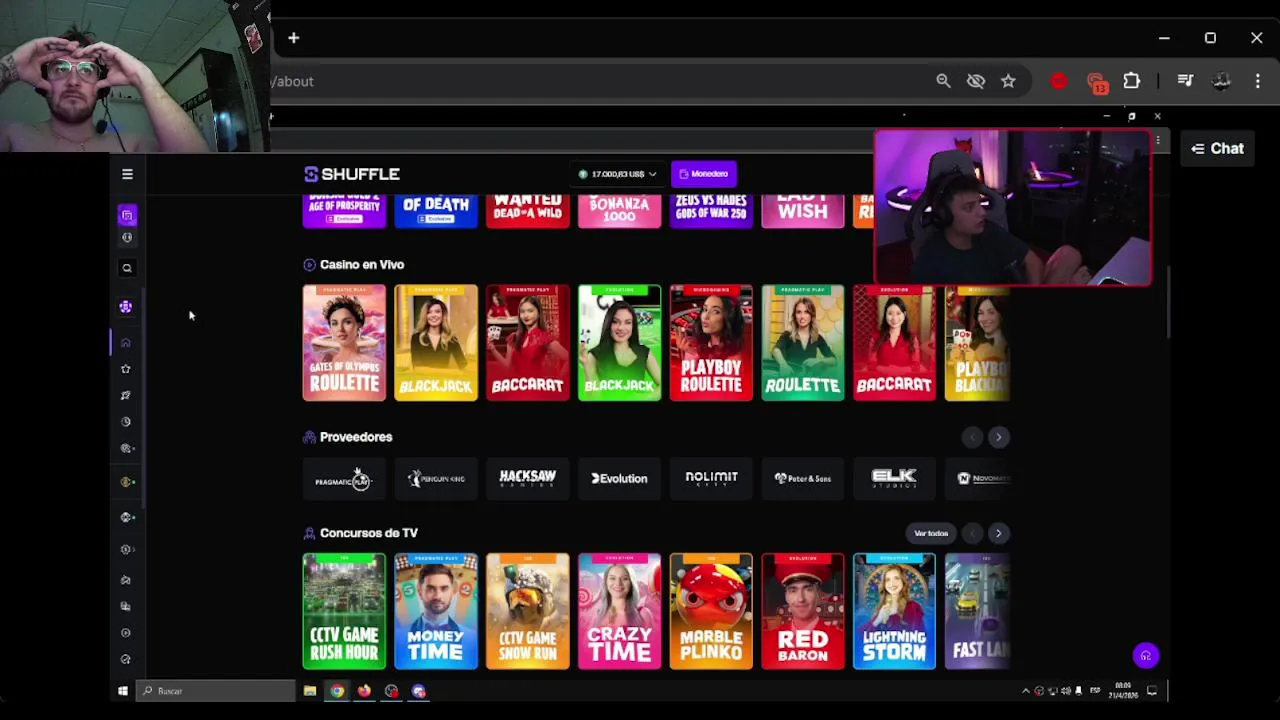
Task: Select the purple casino mode icon in sidebar
Action: coord(127,215)
